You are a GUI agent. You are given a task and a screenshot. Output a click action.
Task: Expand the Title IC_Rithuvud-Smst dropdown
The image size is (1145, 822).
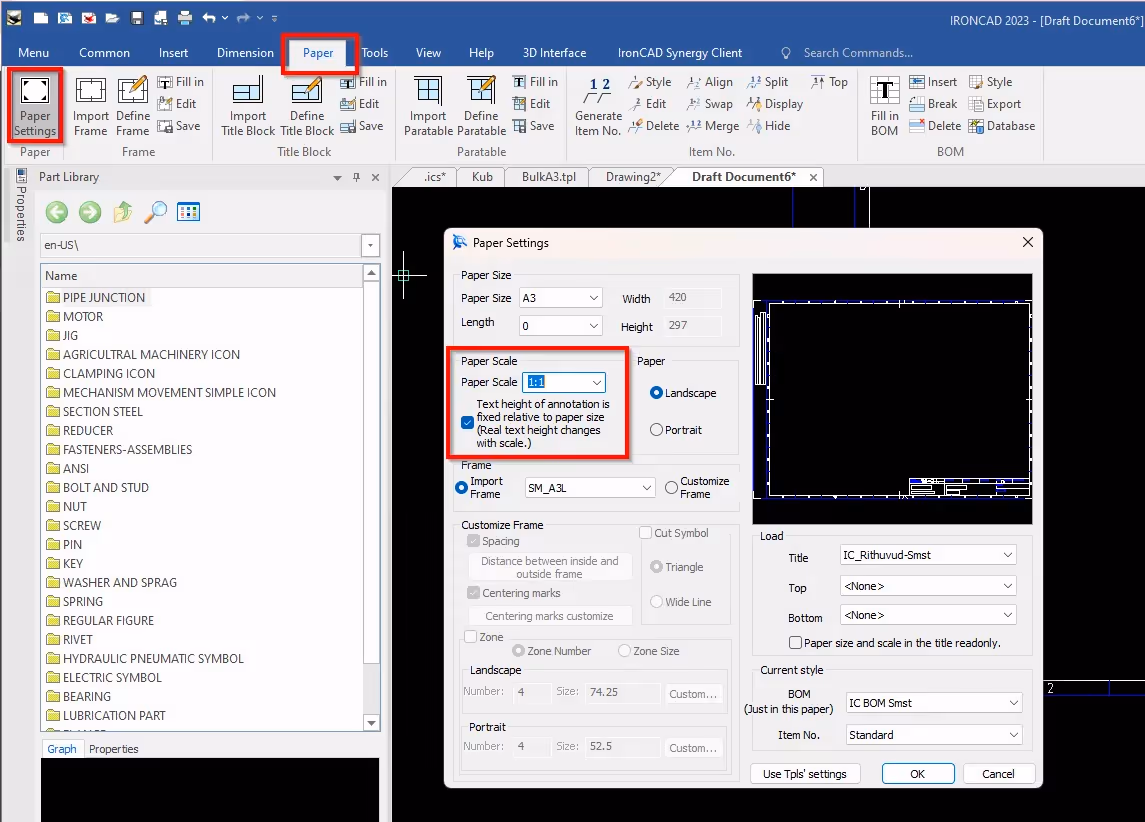(1006, 555)
